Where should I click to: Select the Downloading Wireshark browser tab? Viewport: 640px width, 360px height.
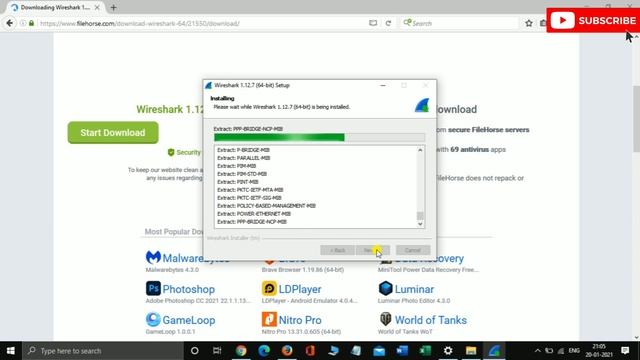tap(56, 7)
